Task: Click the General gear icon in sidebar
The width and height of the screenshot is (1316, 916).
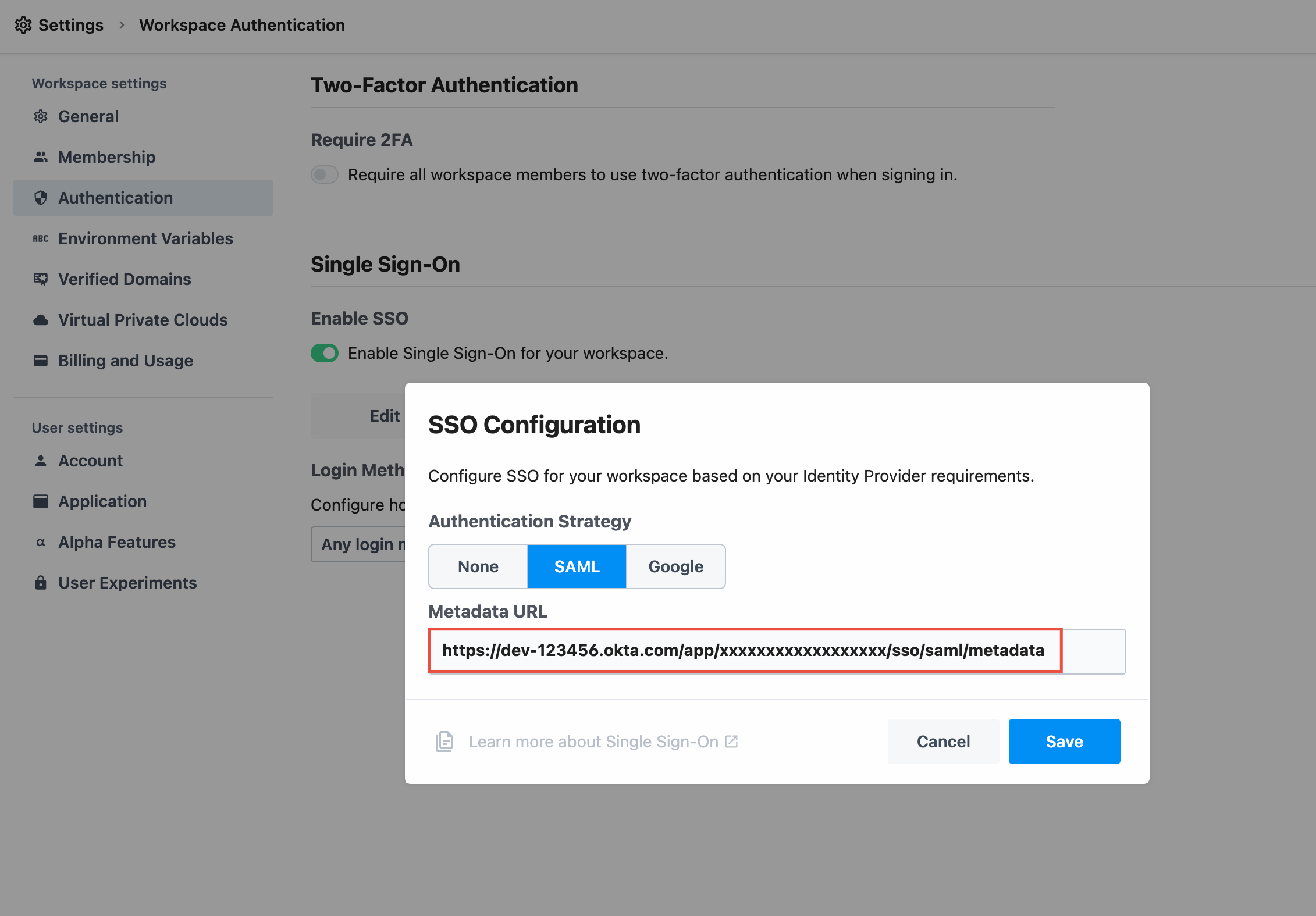Action: click(41, 116)
